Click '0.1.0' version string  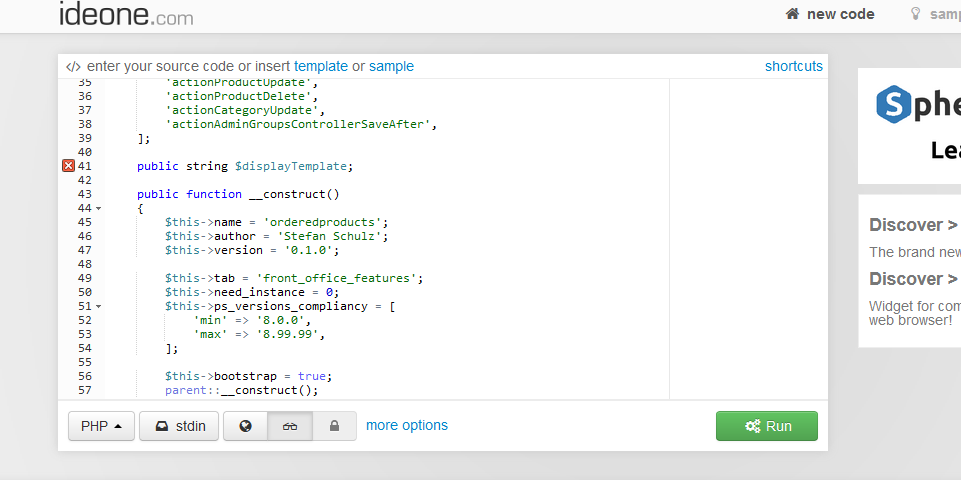pyautogui.click(x=309, y=250)
